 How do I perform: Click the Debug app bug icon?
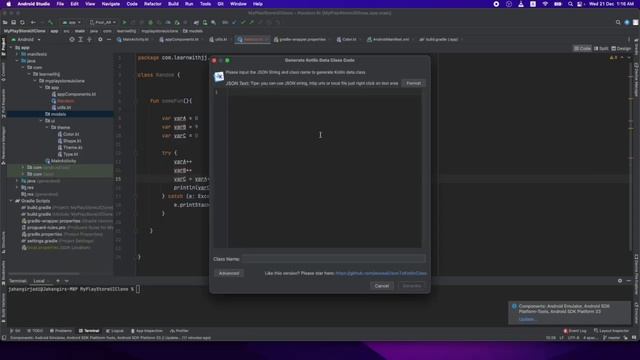click(150, 22)
